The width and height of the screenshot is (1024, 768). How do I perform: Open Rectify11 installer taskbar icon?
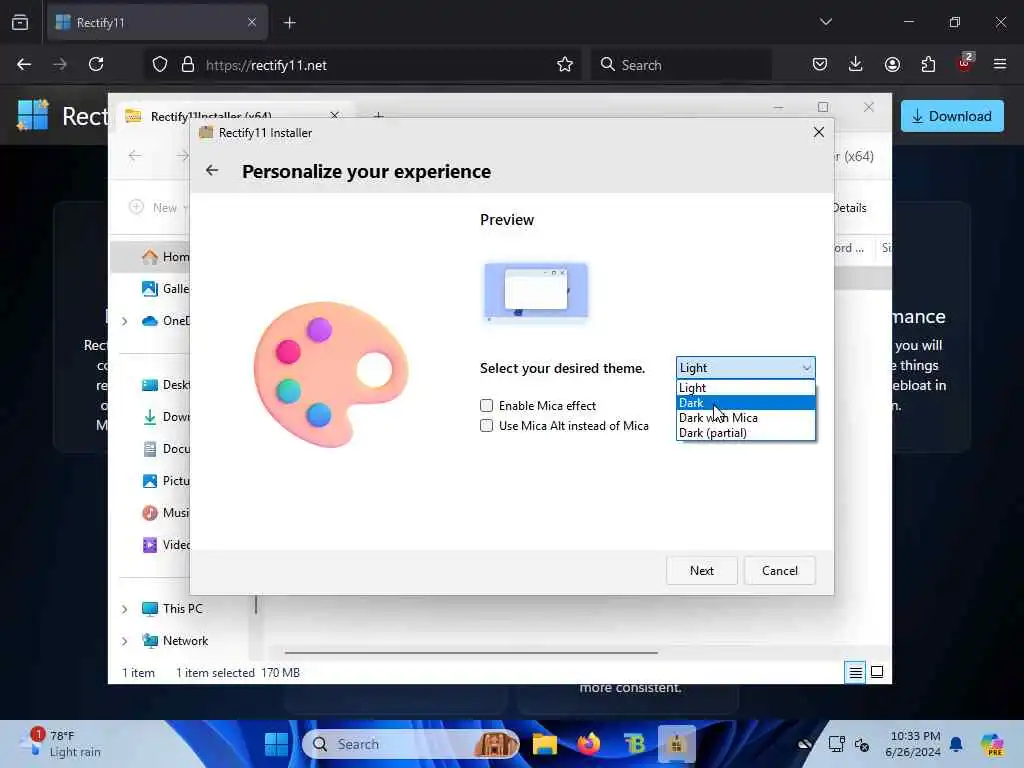point(677,744)
